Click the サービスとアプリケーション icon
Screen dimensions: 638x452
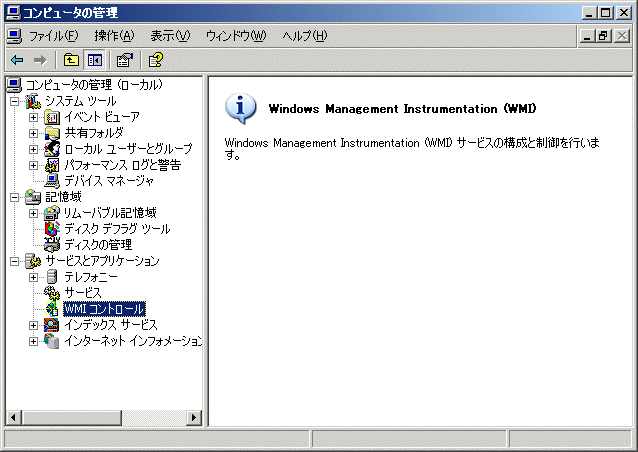click(x=33, y=261)
